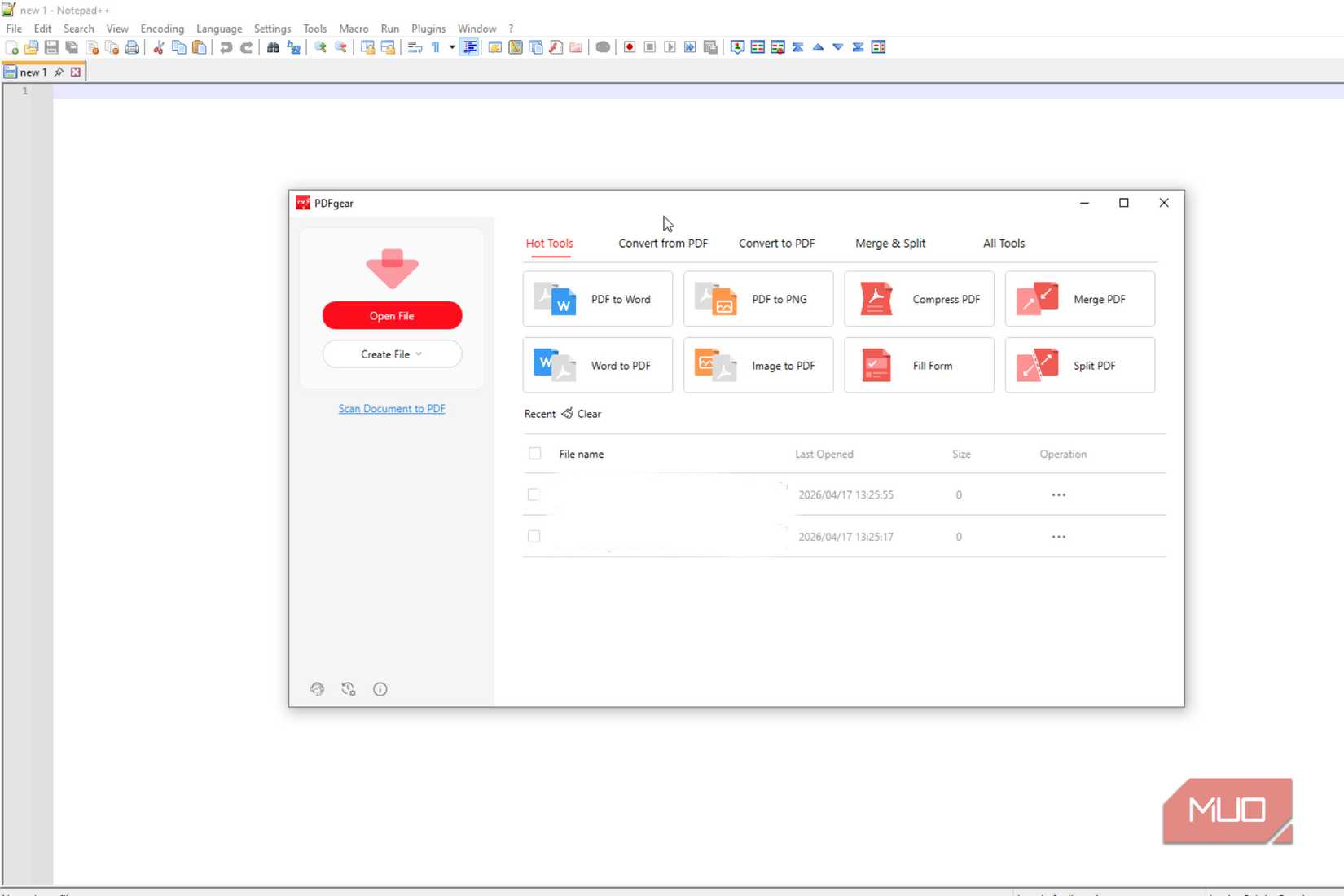Open the Language menu in Notepad++

tap(219, 29)
